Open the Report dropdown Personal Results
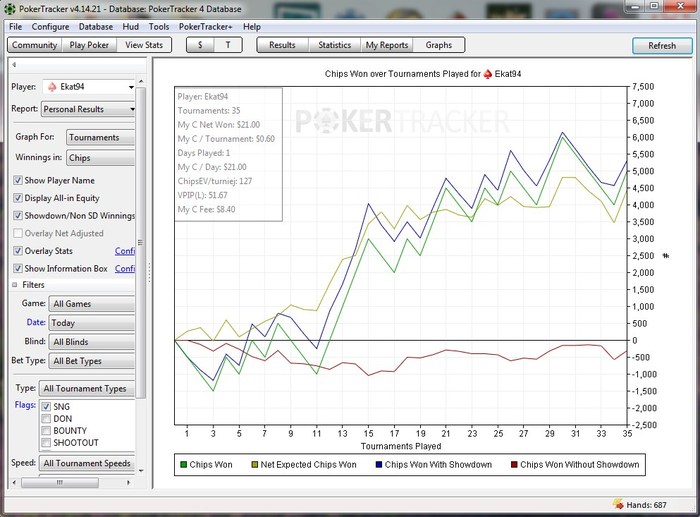This screenshot has height=517, width=700. click(89, 109)
